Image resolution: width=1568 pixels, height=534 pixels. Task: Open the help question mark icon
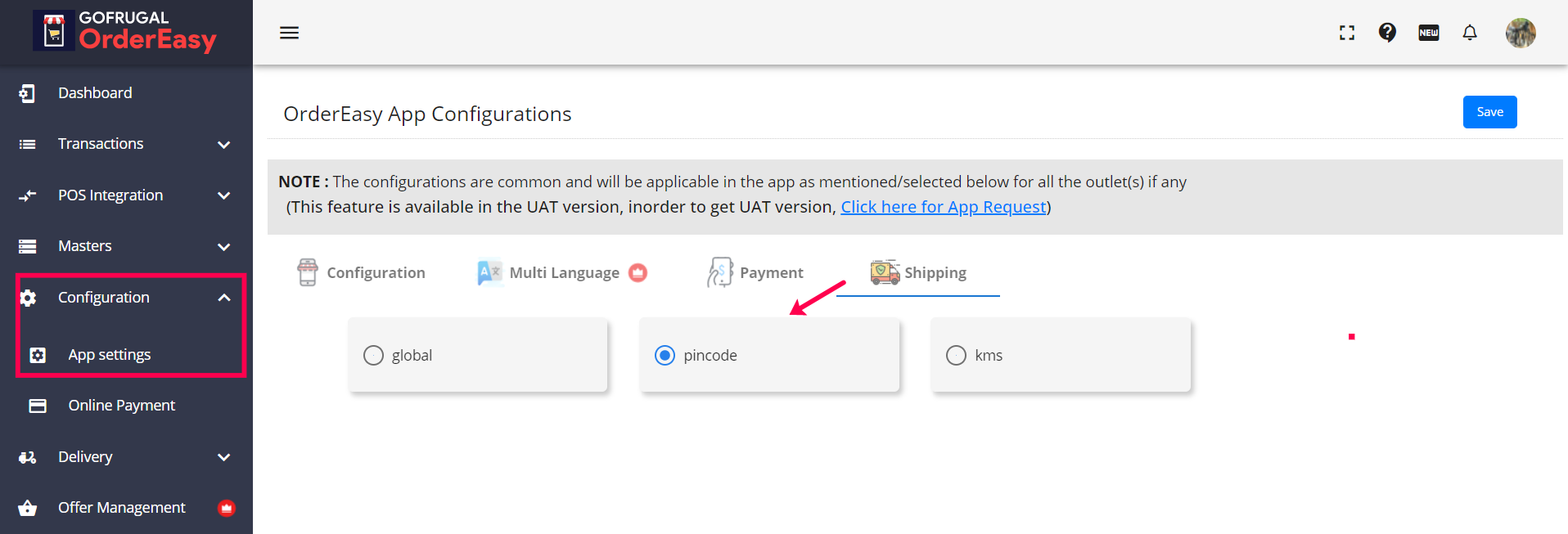1387,33
